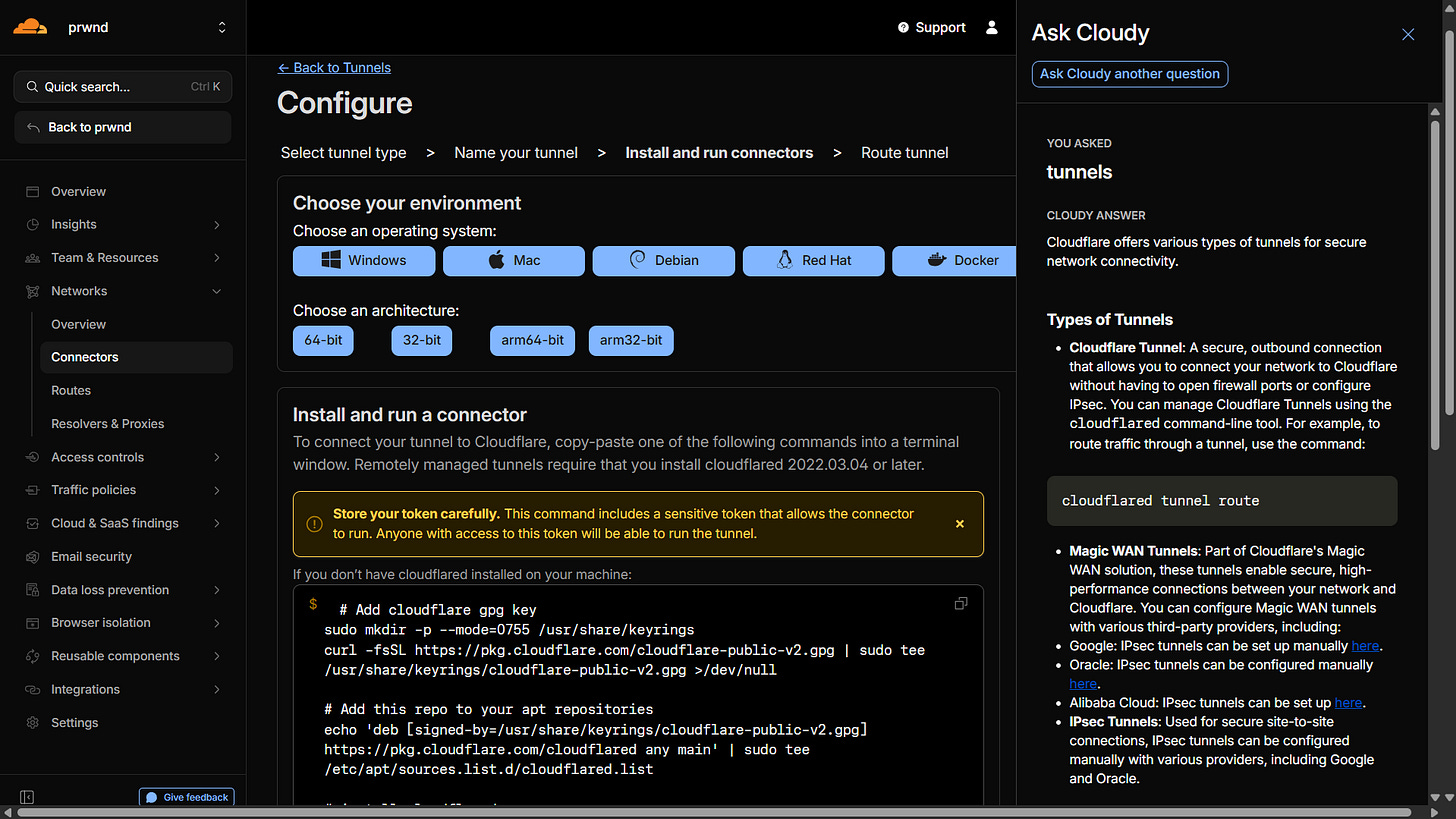The image size is (1456, 819).
Task: Close the Ask Cloudy panel
Action: point(1408,34)
